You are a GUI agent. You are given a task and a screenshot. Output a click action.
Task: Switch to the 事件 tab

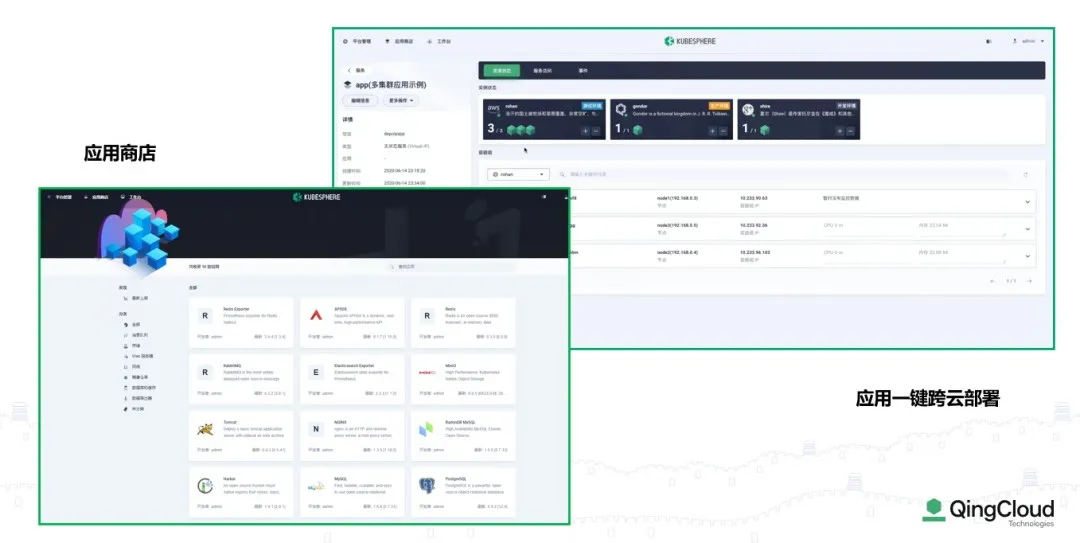click(x=583, y=70)
